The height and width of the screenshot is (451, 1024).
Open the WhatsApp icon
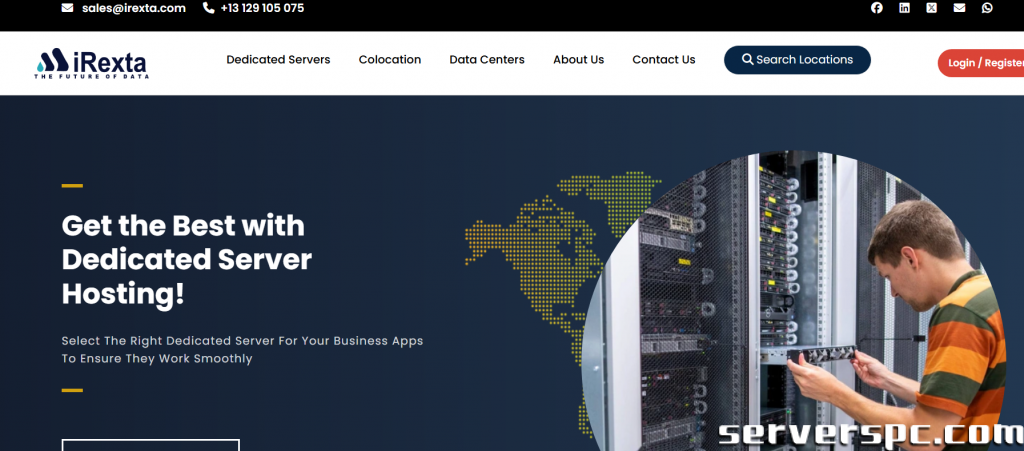pyautogui.click(x=987, y=8)
